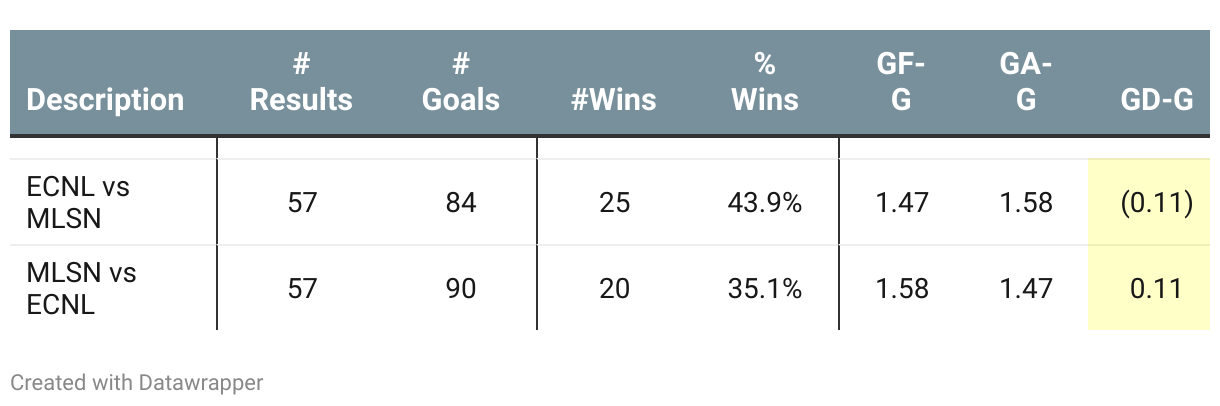Click the 35.1% wins cell
The width and height of the screenshot is (1220, 406).
[765, 289]
